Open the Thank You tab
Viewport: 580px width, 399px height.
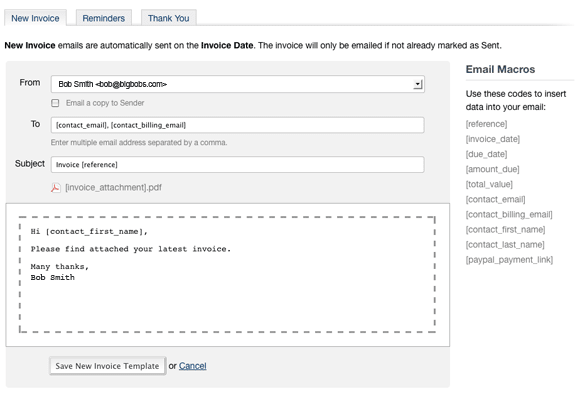(x=169, y=18)
